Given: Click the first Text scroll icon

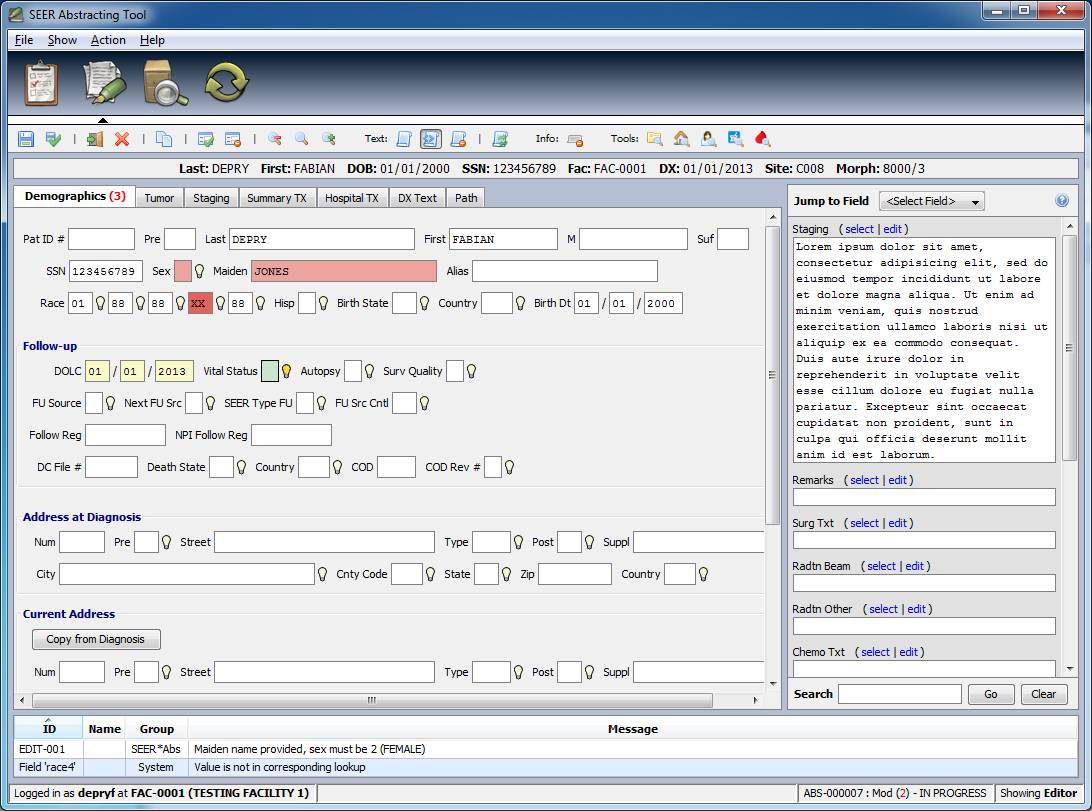Looking at the screenshot, I should [404, 139].
